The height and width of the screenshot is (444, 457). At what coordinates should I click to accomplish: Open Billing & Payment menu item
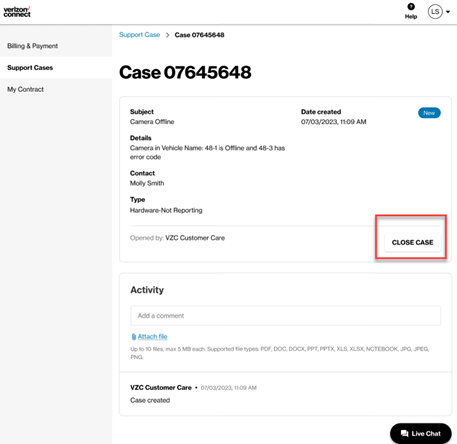point(33,46)
